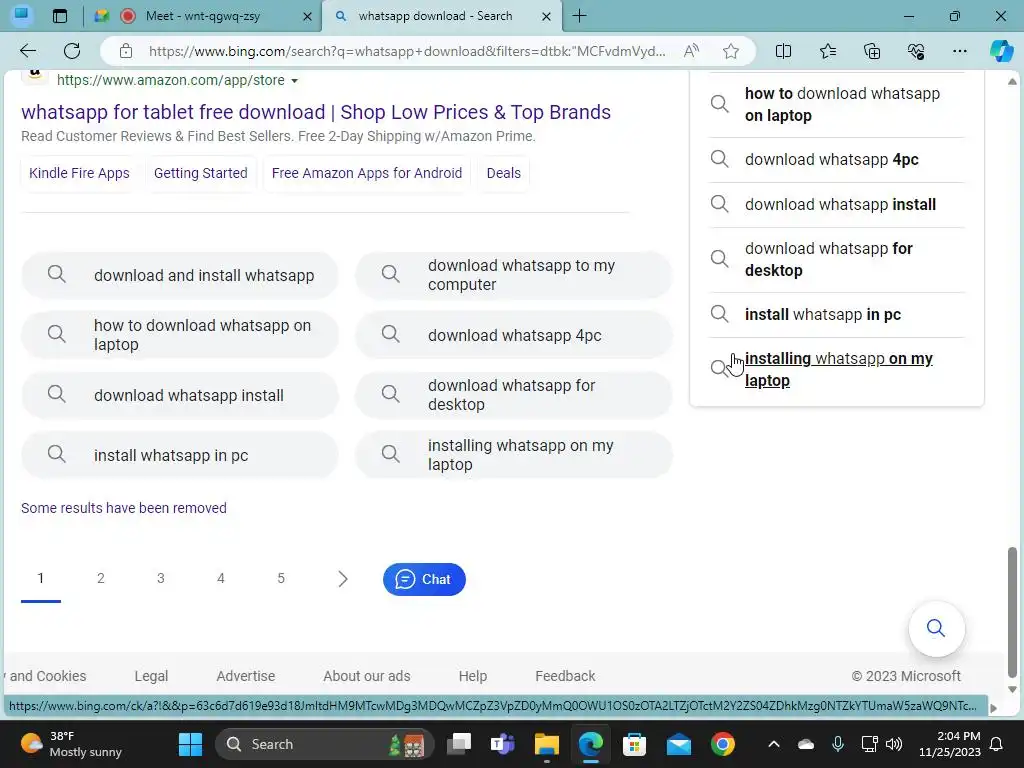Open Windows Start menu

click(x=190, y=744)
